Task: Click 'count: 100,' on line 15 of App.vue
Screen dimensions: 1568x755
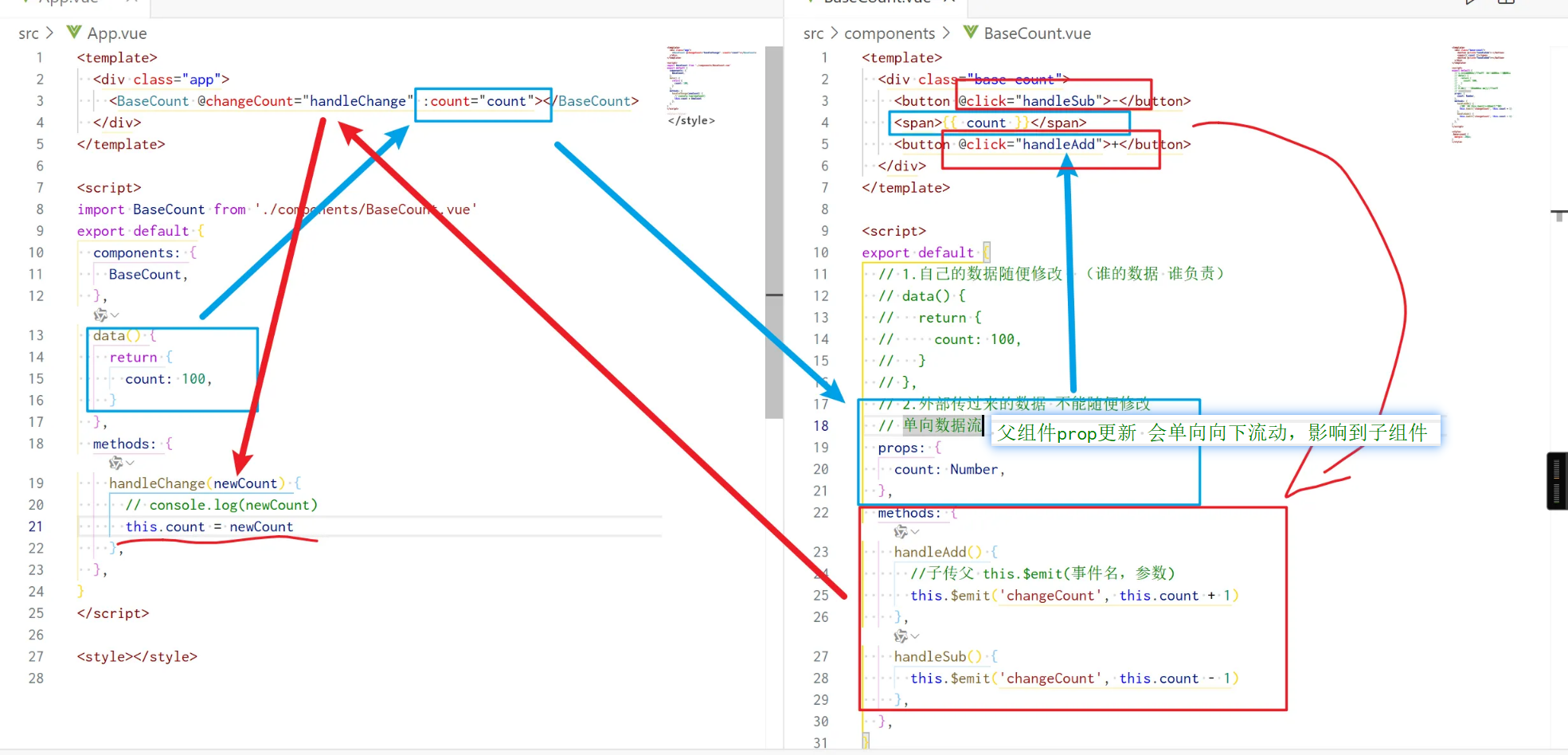Action: [168, 379]
